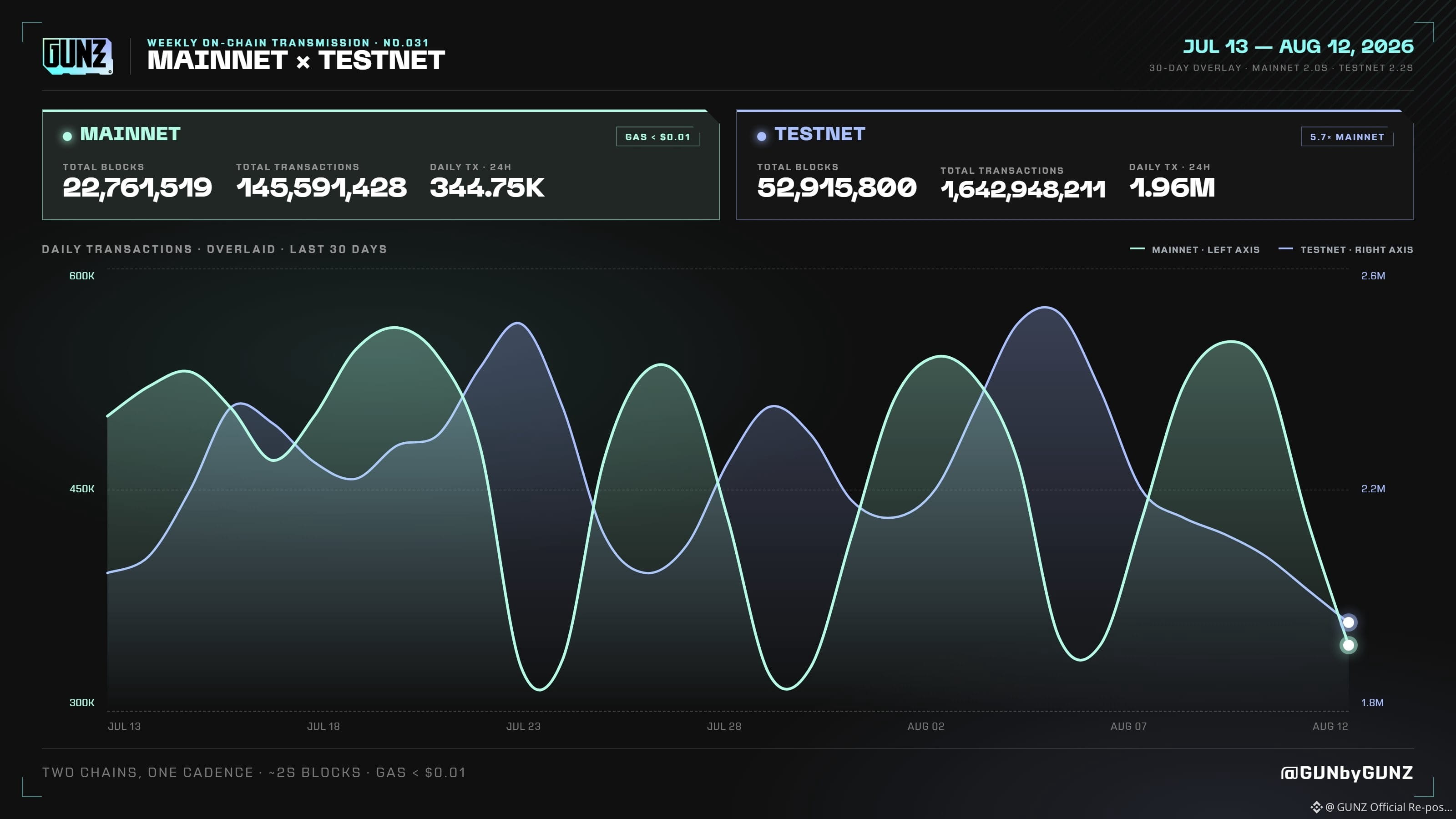
Task: Click the JUL 13 — AUG 12, 2026 date range
Action: point(1298,46)
